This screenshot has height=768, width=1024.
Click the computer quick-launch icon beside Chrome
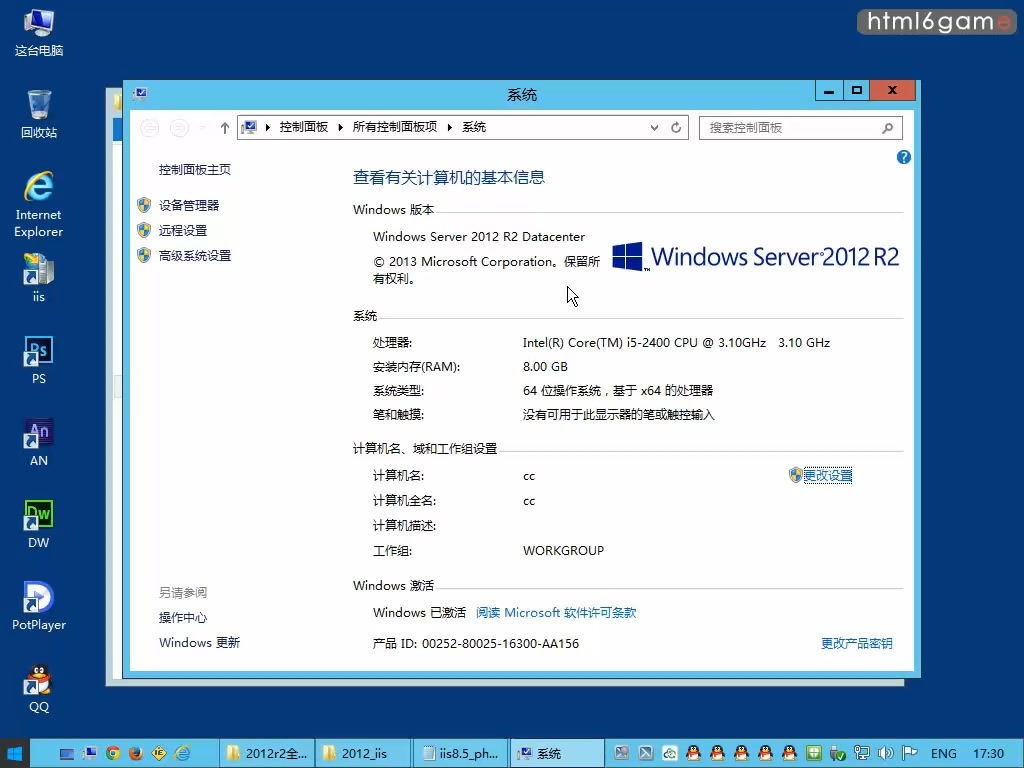(89, 754)
